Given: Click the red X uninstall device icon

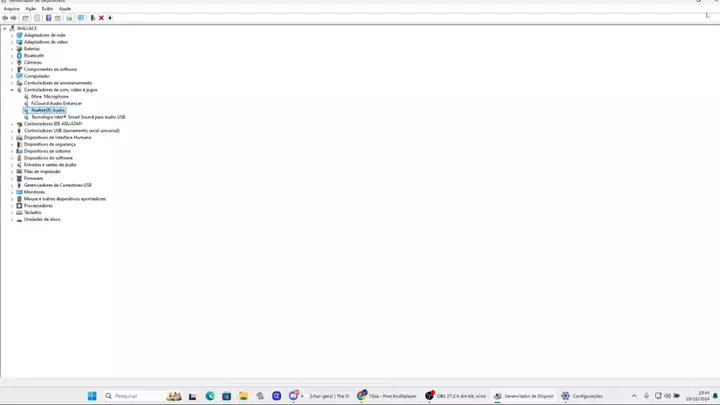Looking at the screenshot, I should [x=101, y=18].
